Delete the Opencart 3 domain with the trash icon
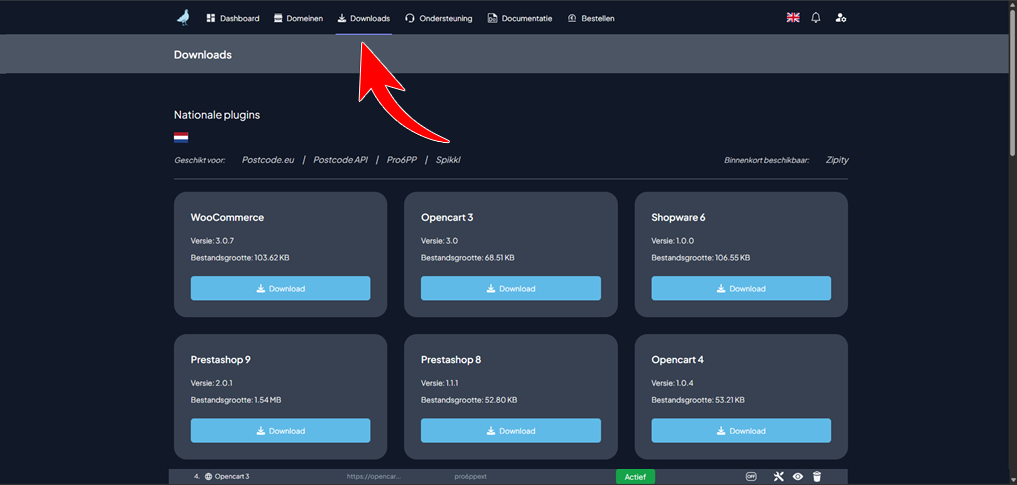Viewport: 1017px width, 485px height. point(816,477)
